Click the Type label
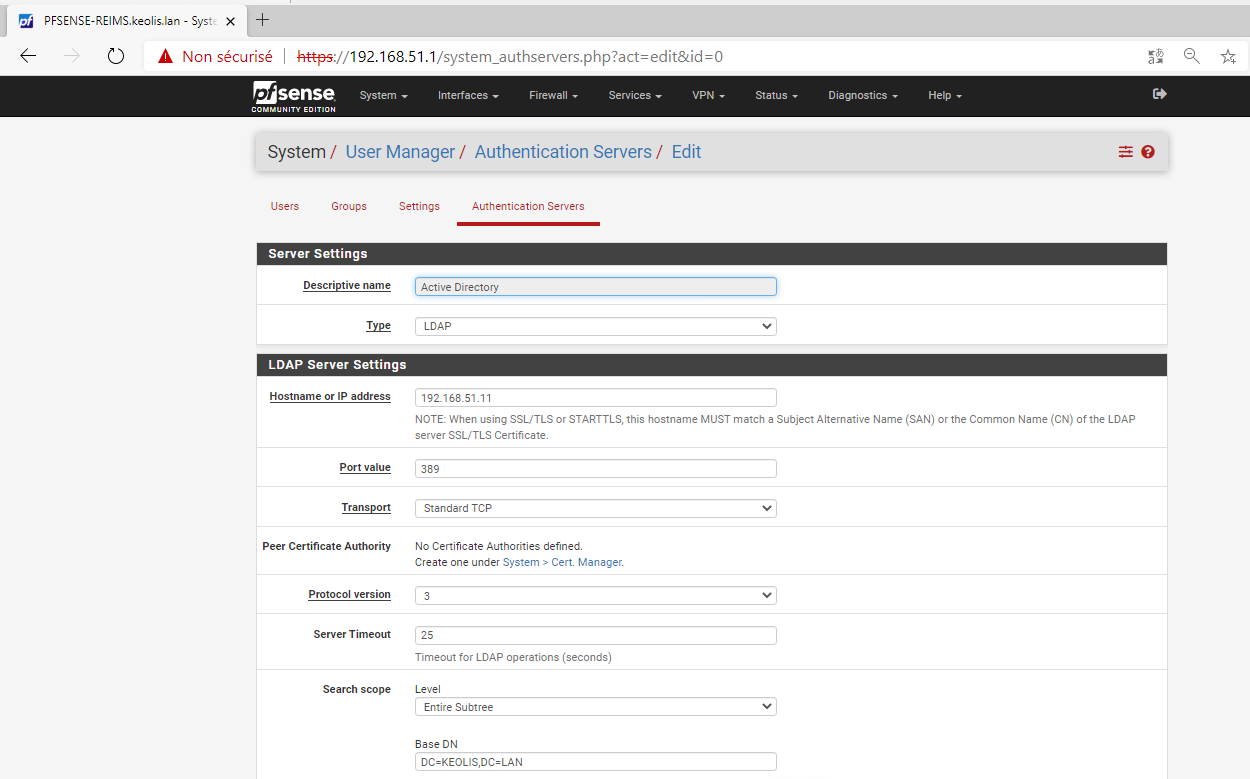This screenshot has height=779, width=1250. (x=378, y=326)
